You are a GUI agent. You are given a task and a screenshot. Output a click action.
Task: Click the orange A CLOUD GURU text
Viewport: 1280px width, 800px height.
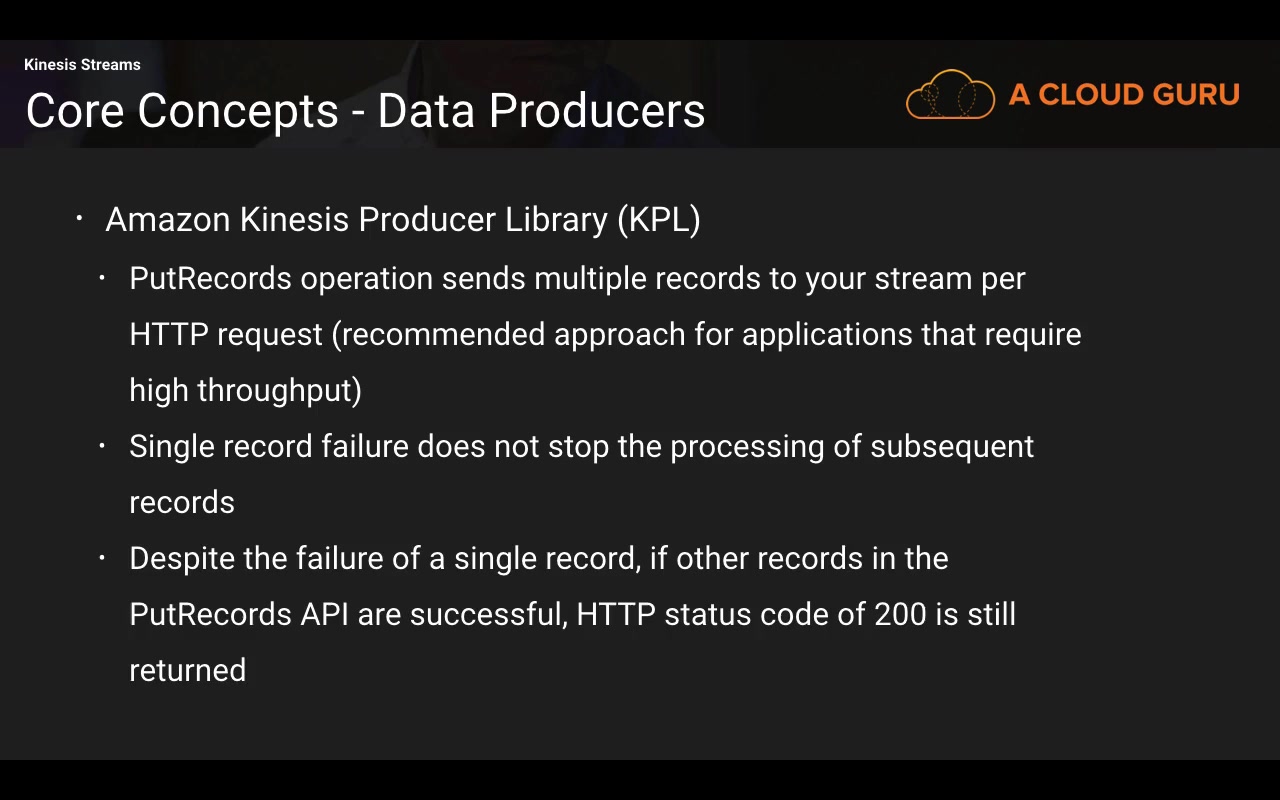pyautogui.click(x=1124, y=95)
